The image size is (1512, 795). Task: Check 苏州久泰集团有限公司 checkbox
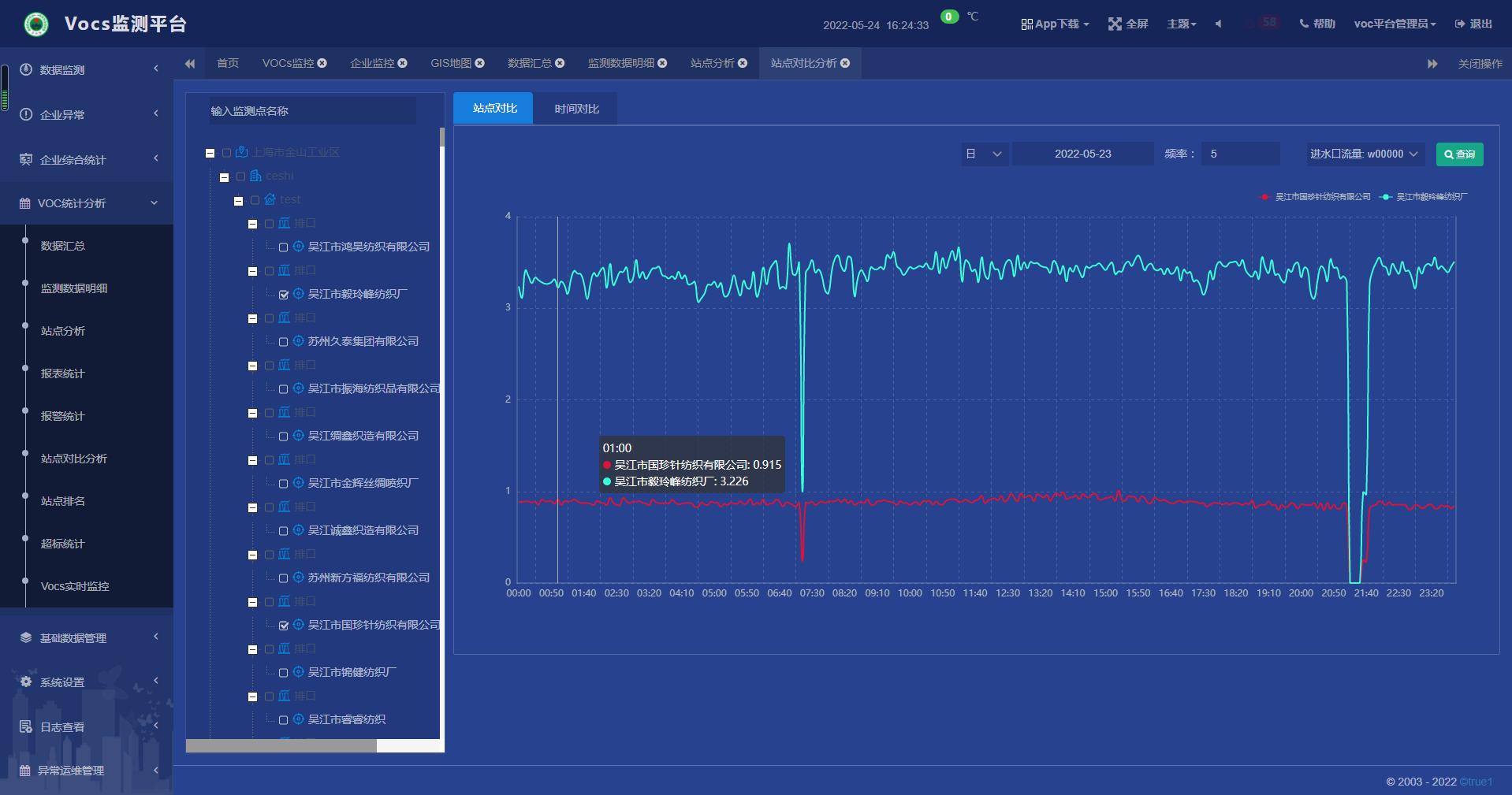coord(284,342)
